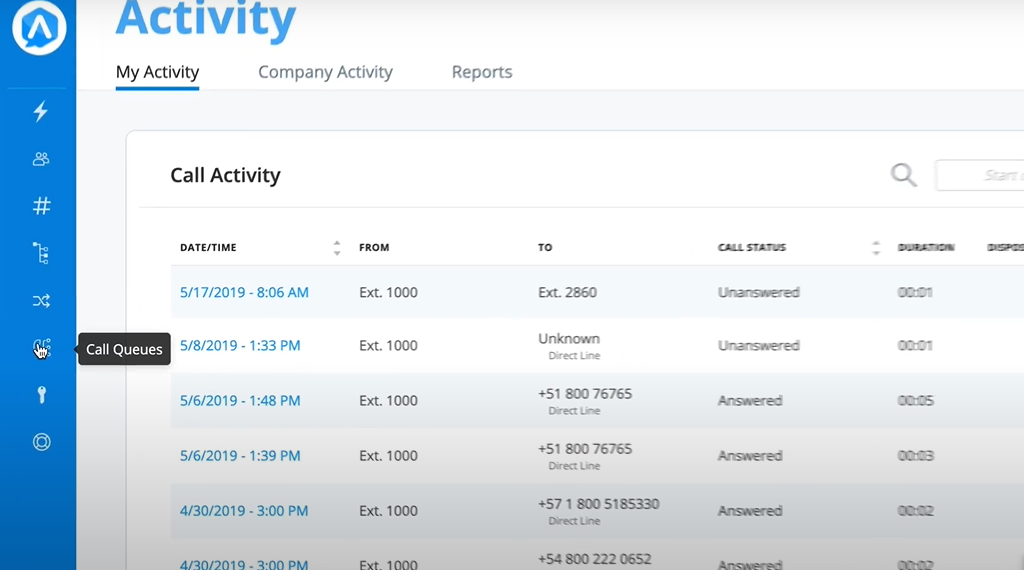Open the 5/6/2019 - 1:48 PM call entry
The image size is (1024, 570).
pyautogui.click(x=240, y=401)
